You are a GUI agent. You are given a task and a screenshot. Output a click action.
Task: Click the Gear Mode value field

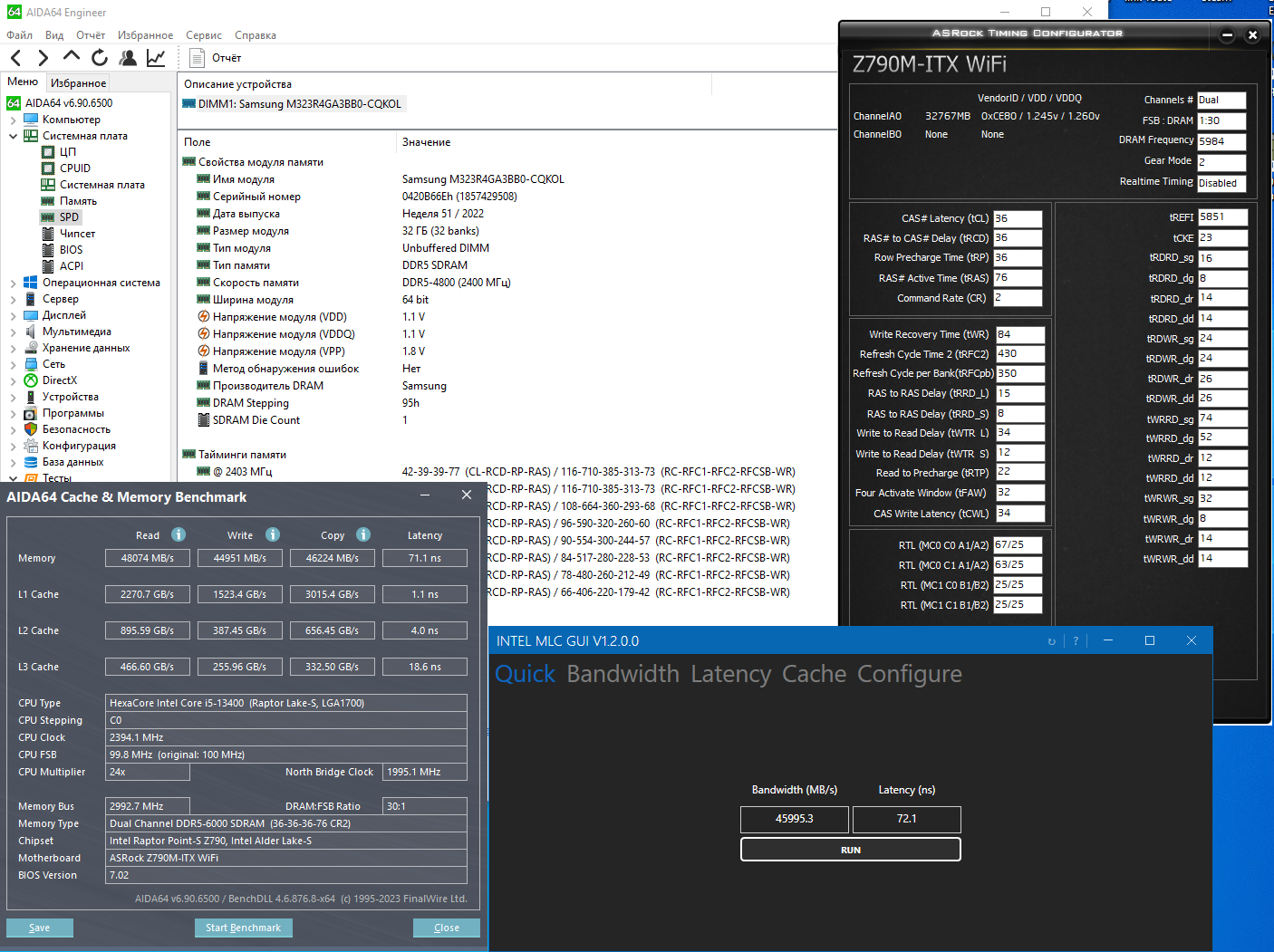(x=1221, y=162)
